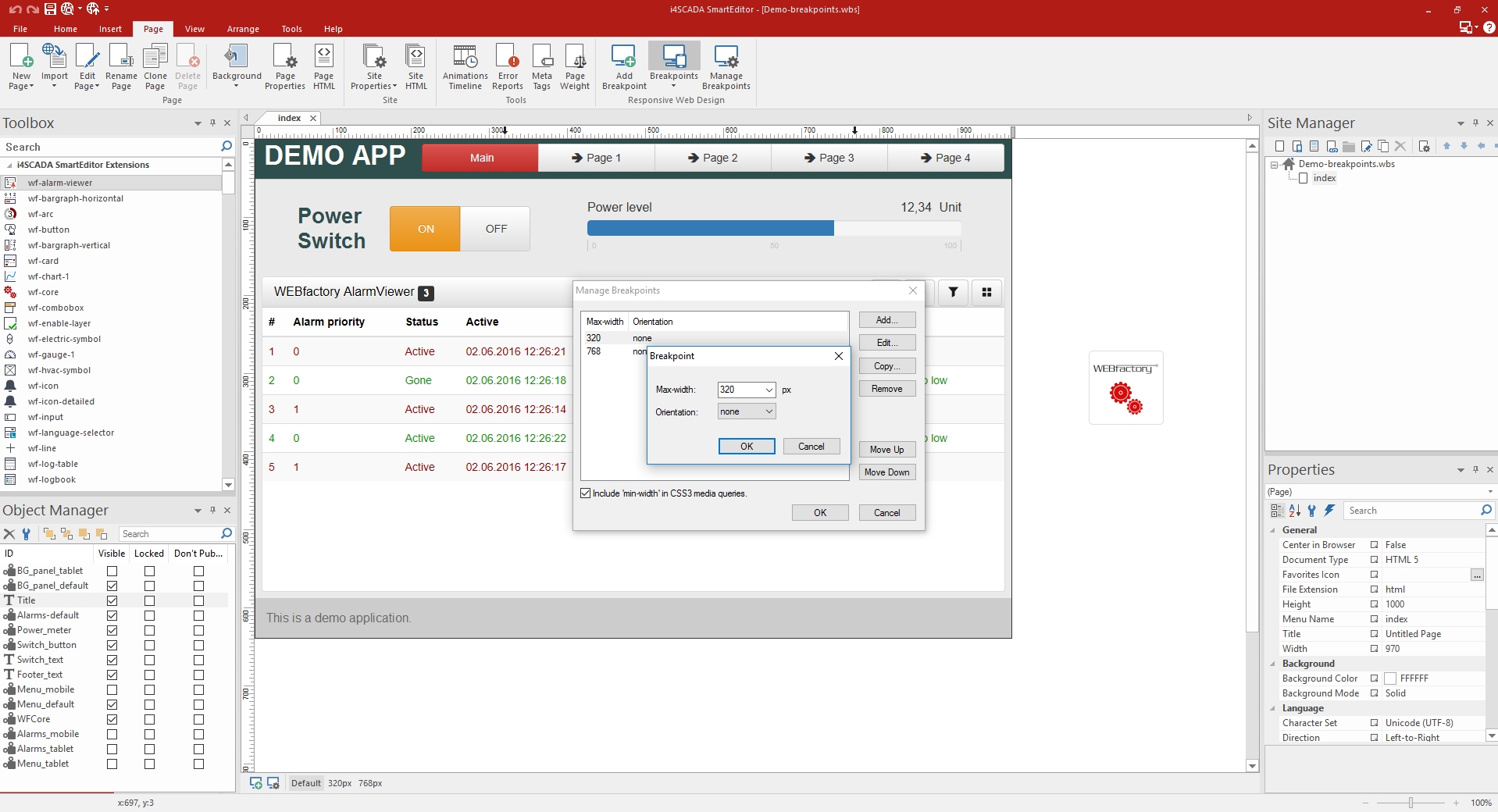The height and width of the screenshot is (812, 1498).
Task: Click Cancel in the Breakpoint dialog
Action: tap(811, 447)
